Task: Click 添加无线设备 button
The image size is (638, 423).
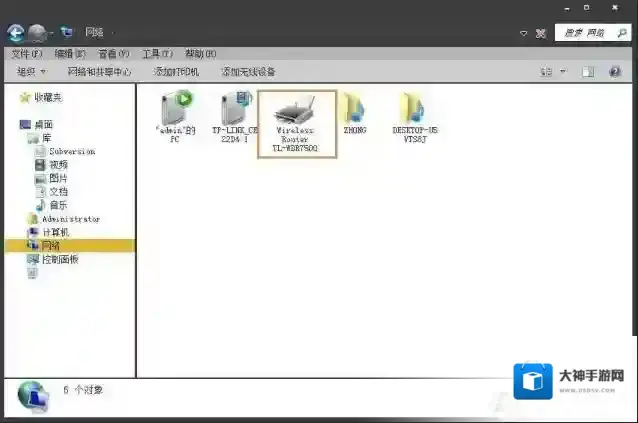Action: (x=248, y=72)
